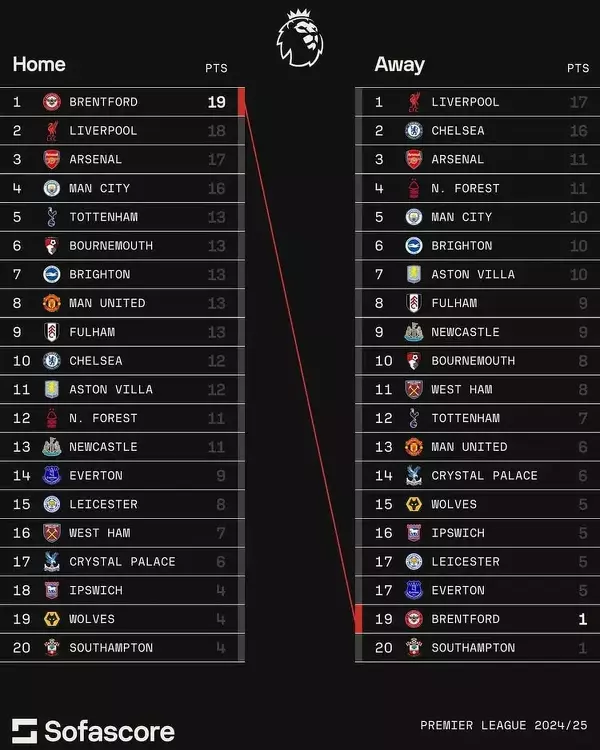
Task: Click Crystal Palace crest in Away table
Action: 414,476
